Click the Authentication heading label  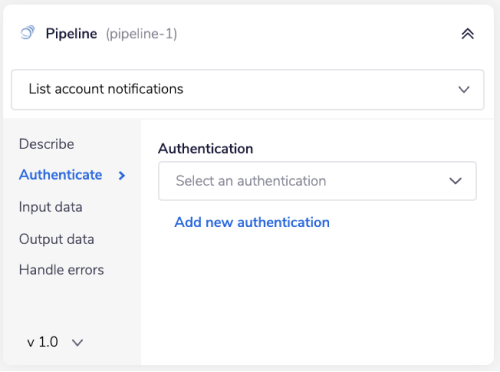point(206,148)
